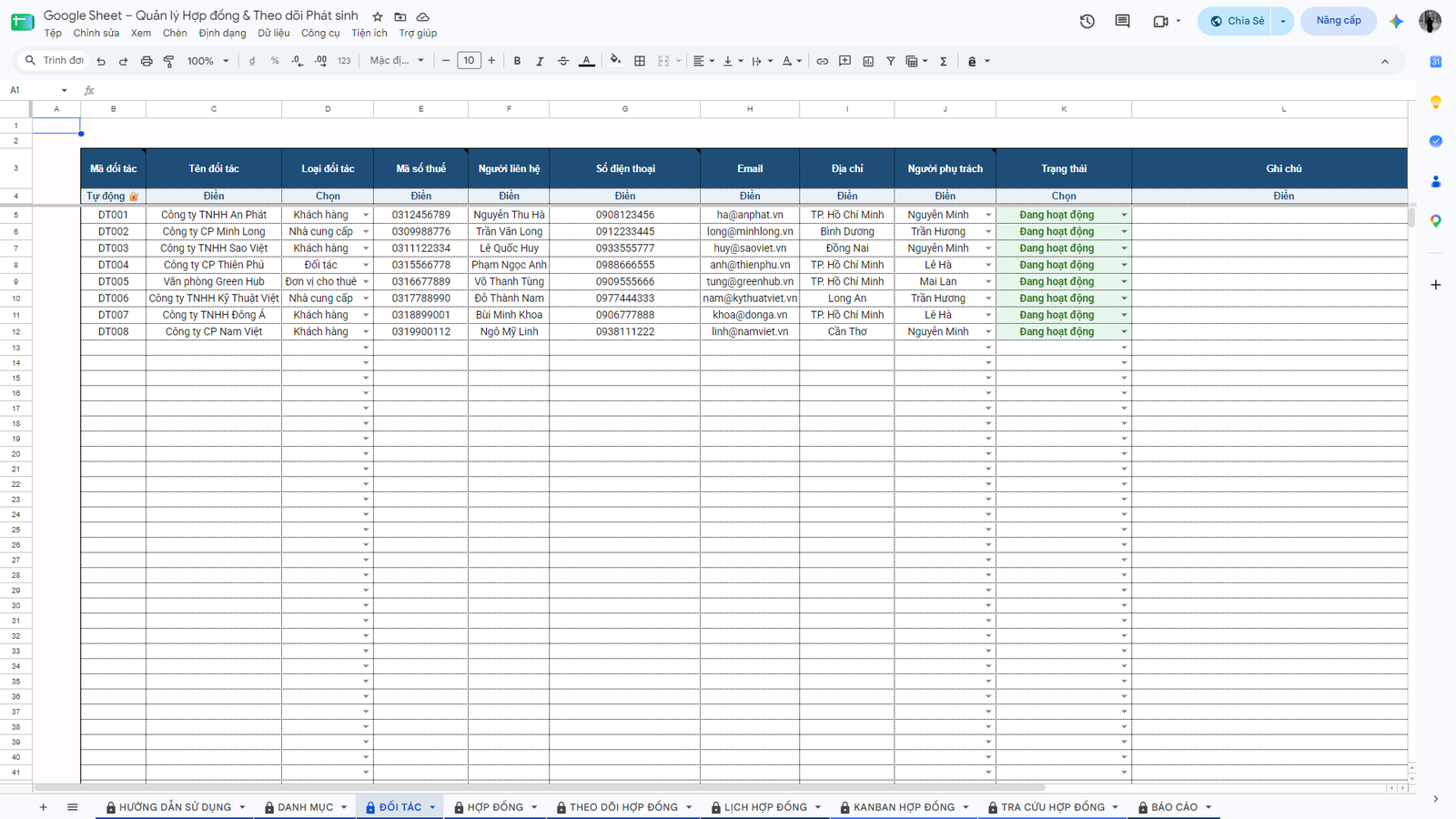Star the spreadsheet document
This screenshot has height=819, width=1456.
click(378, 16)
